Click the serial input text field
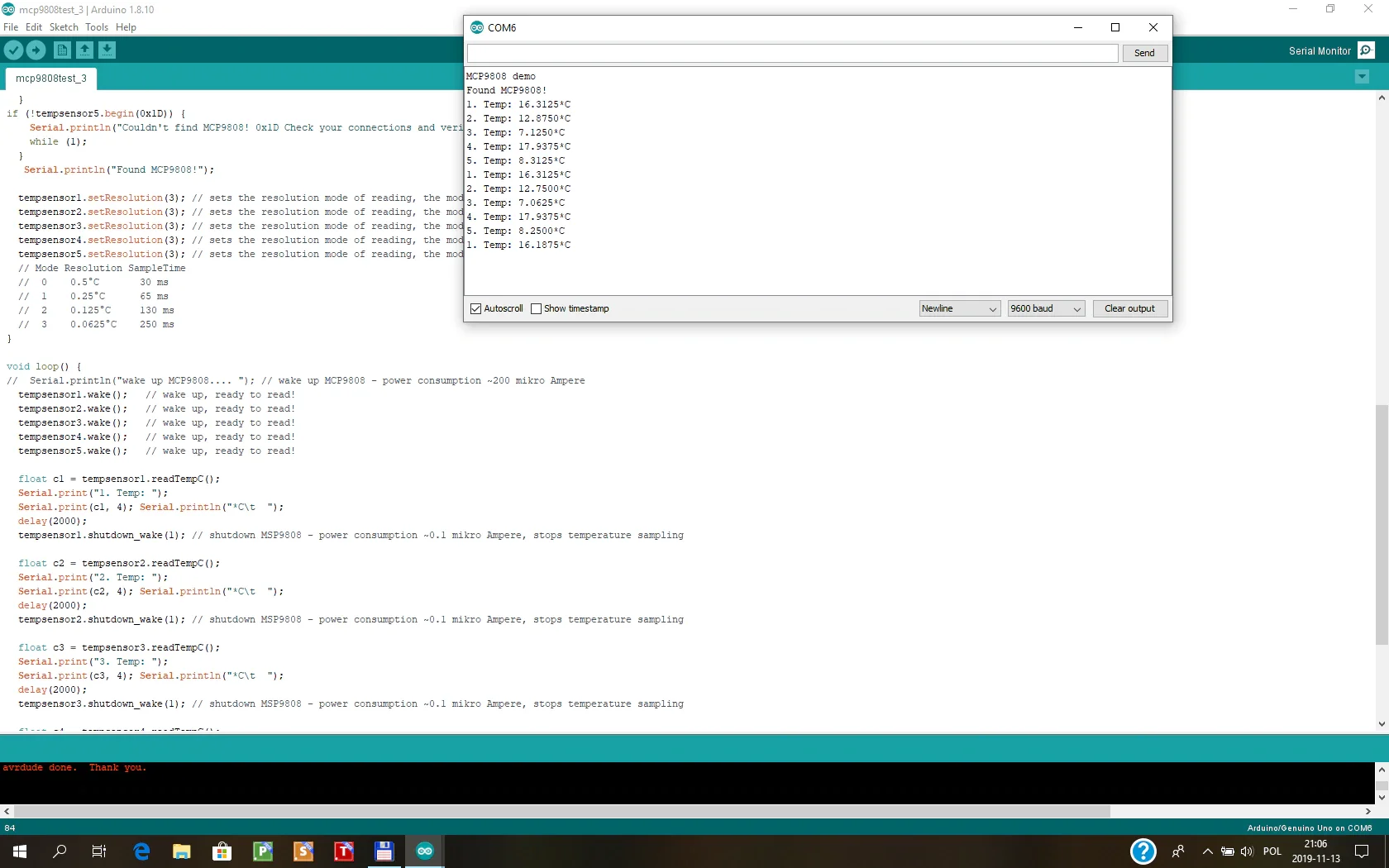Image resolution: width=1389 pixels, height=868 pixels. 792,53
